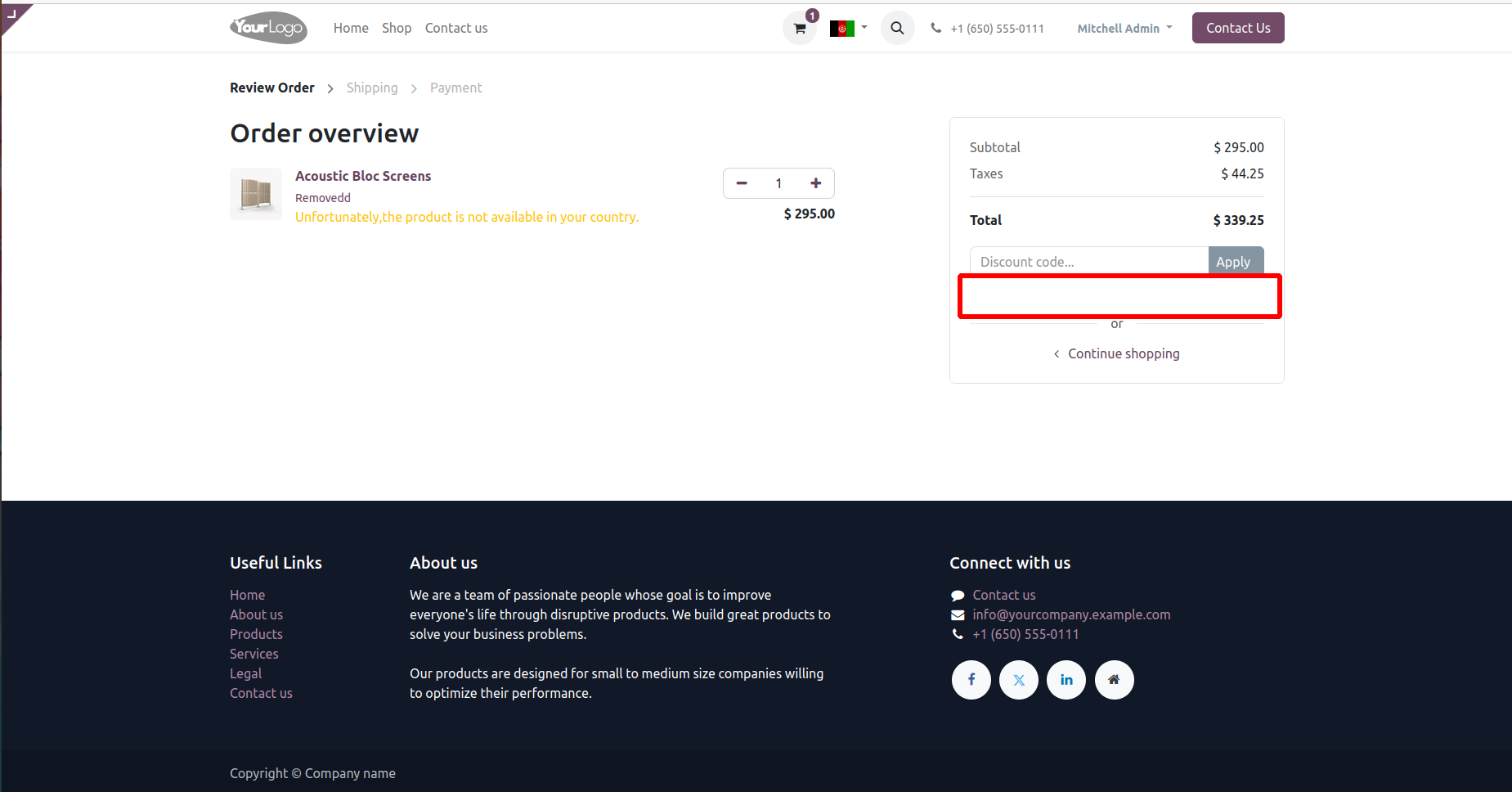Click the footer phone number link
This screenshot has height=792, width=1512.
(x=1025, y=634)
